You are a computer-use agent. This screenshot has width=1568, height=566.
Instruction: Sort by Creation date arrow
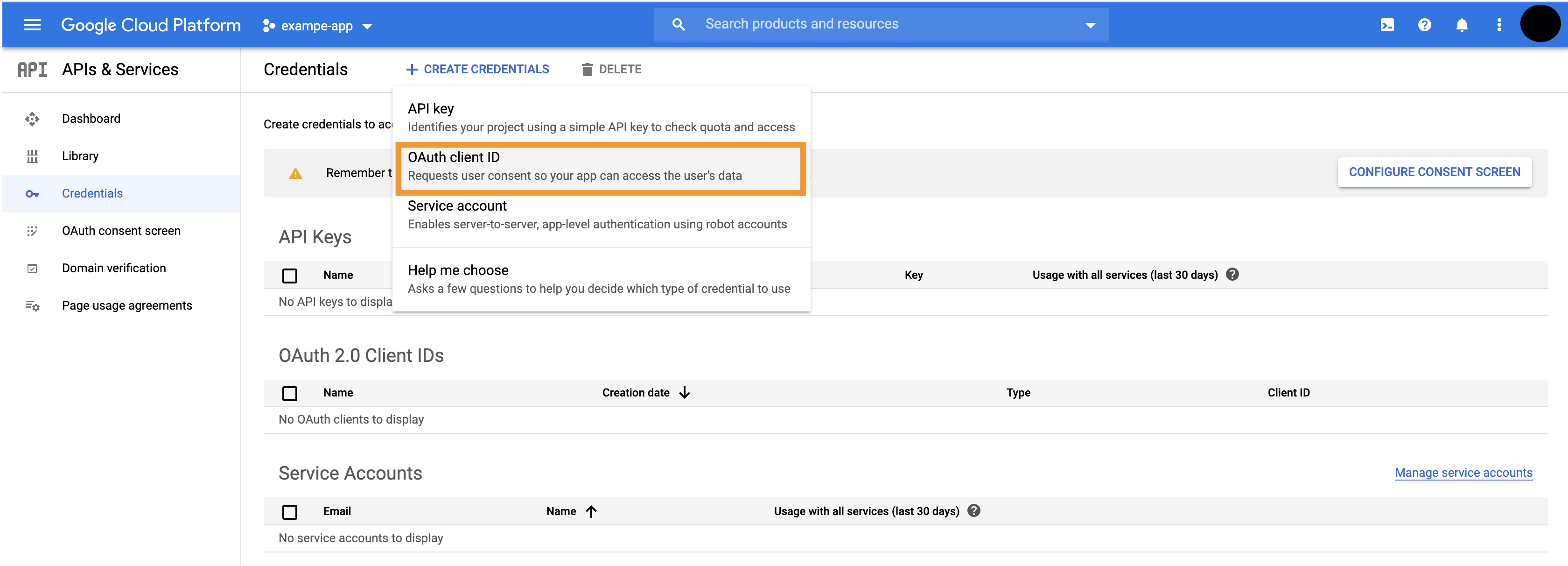tap(685, 392)
